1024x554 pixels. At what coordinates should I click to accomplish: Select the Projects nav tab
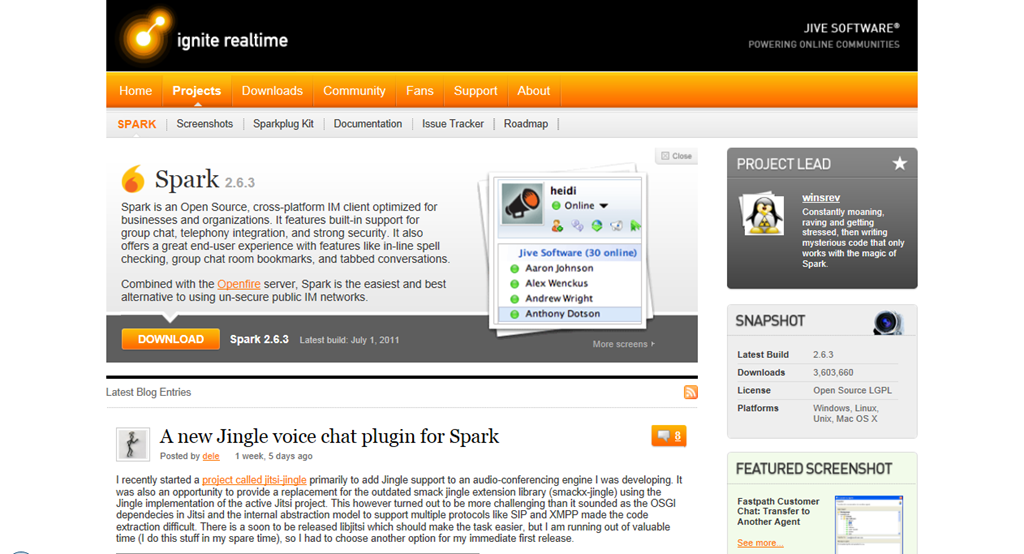197,91
